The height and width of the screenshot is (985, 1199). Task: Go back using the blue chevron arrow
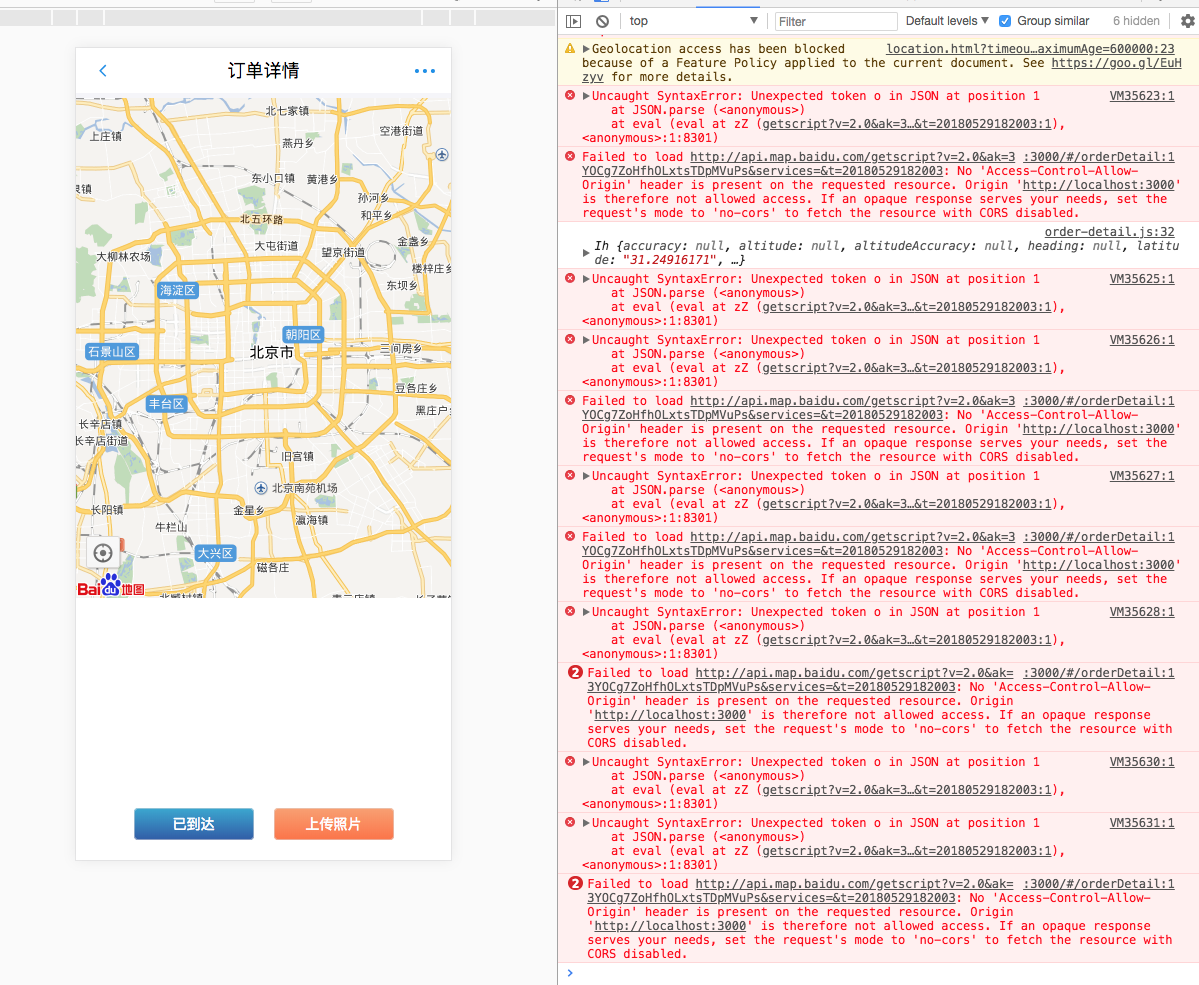coord(103,70)
